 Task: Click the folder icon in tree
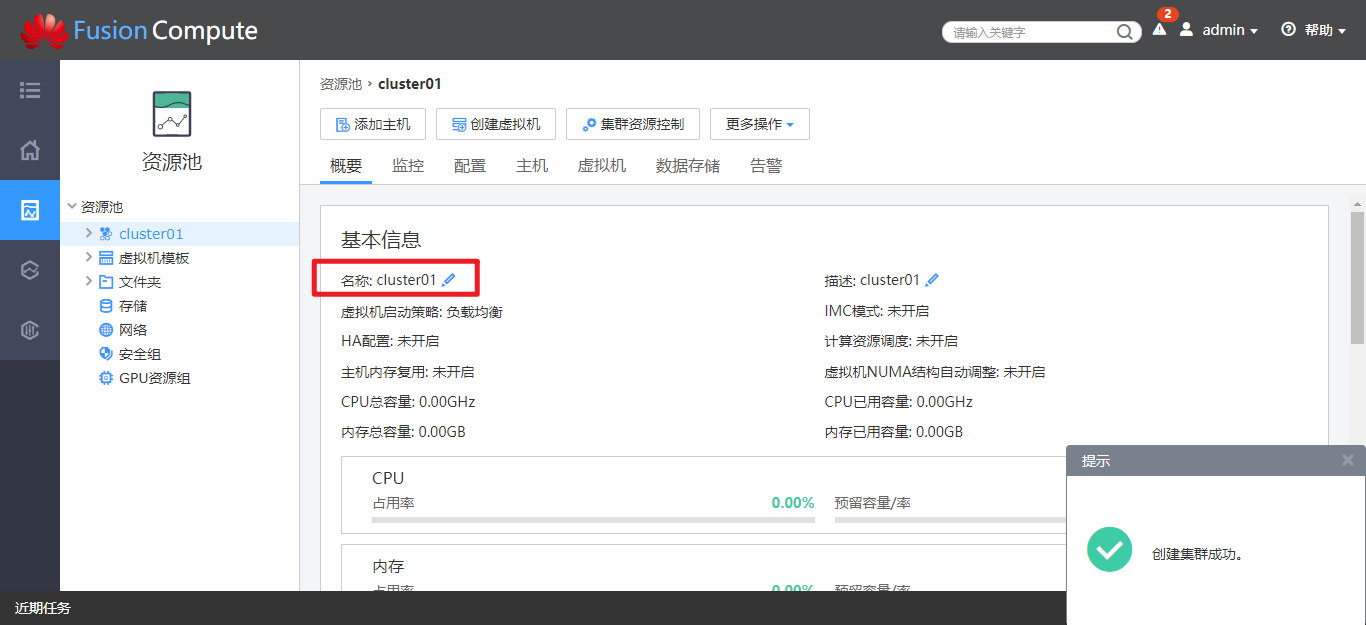106,282
